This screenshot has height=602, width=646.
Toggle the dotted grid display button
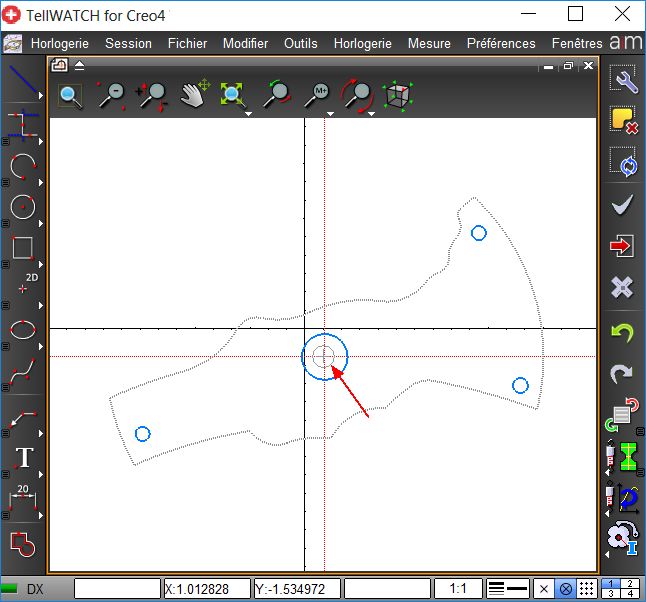[x=588, y=589]
